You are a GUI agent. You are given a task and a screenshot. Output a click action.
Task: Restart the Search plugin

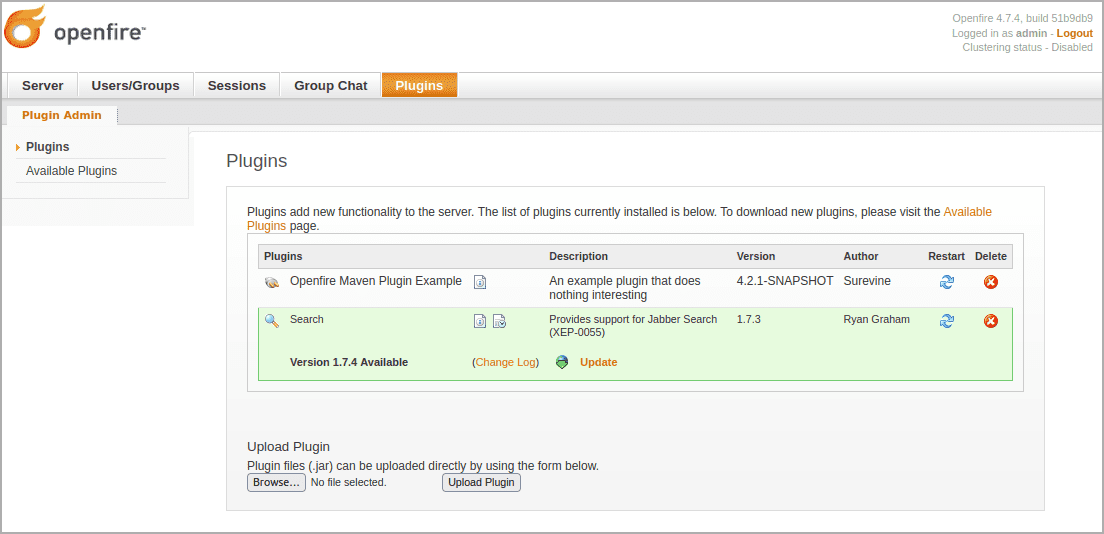click(946, 321)
